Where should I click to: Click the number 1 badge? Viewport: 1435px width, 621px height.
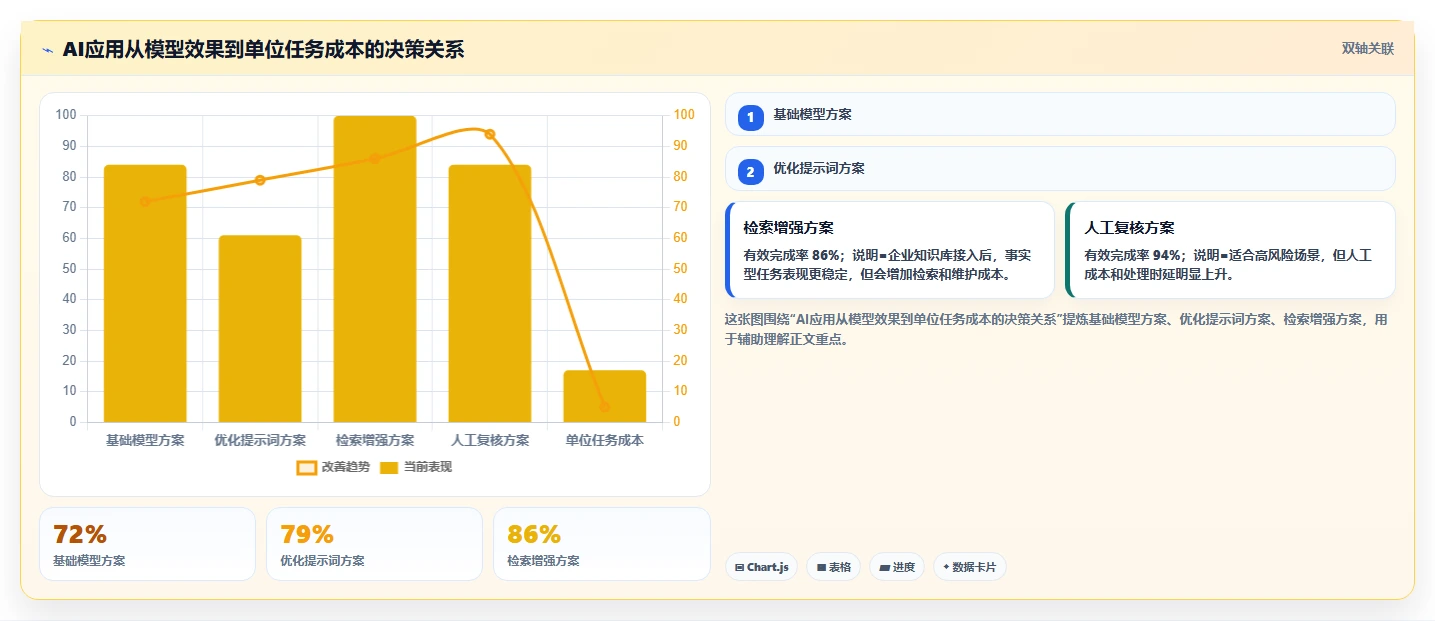(x=751, y=117)
